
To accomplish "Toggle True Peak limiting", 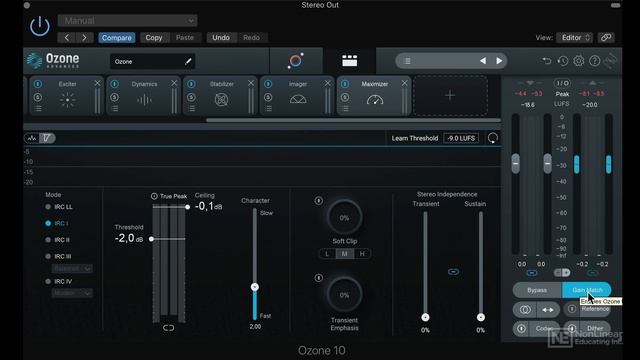I will coord(154,196).
